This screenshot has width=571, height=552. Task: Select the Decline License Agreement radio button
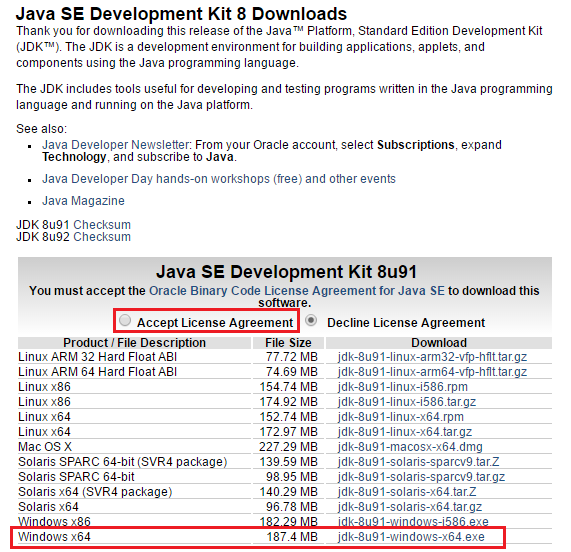click(311, 320)
